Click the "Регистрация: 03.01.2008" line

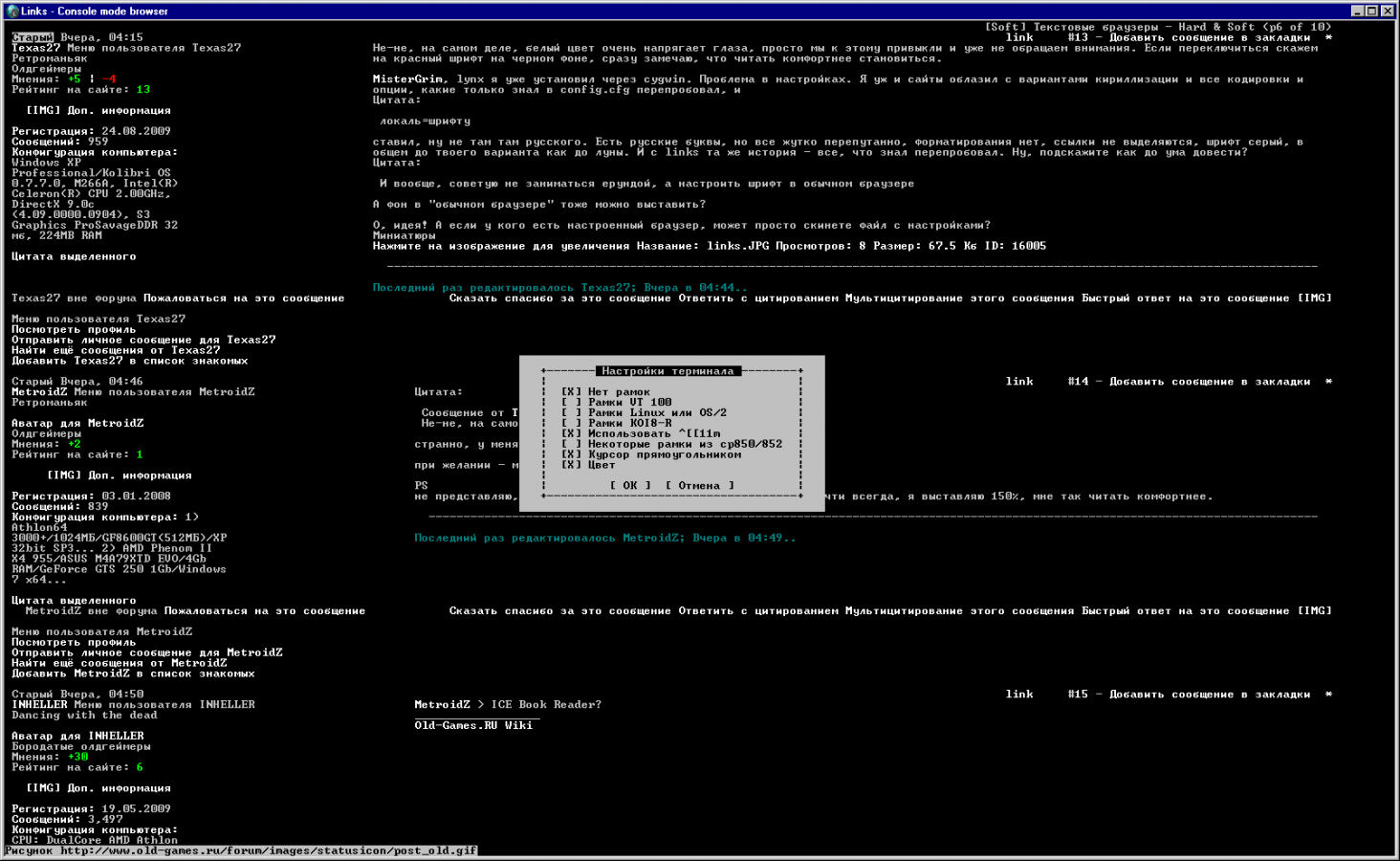[91, 497]
